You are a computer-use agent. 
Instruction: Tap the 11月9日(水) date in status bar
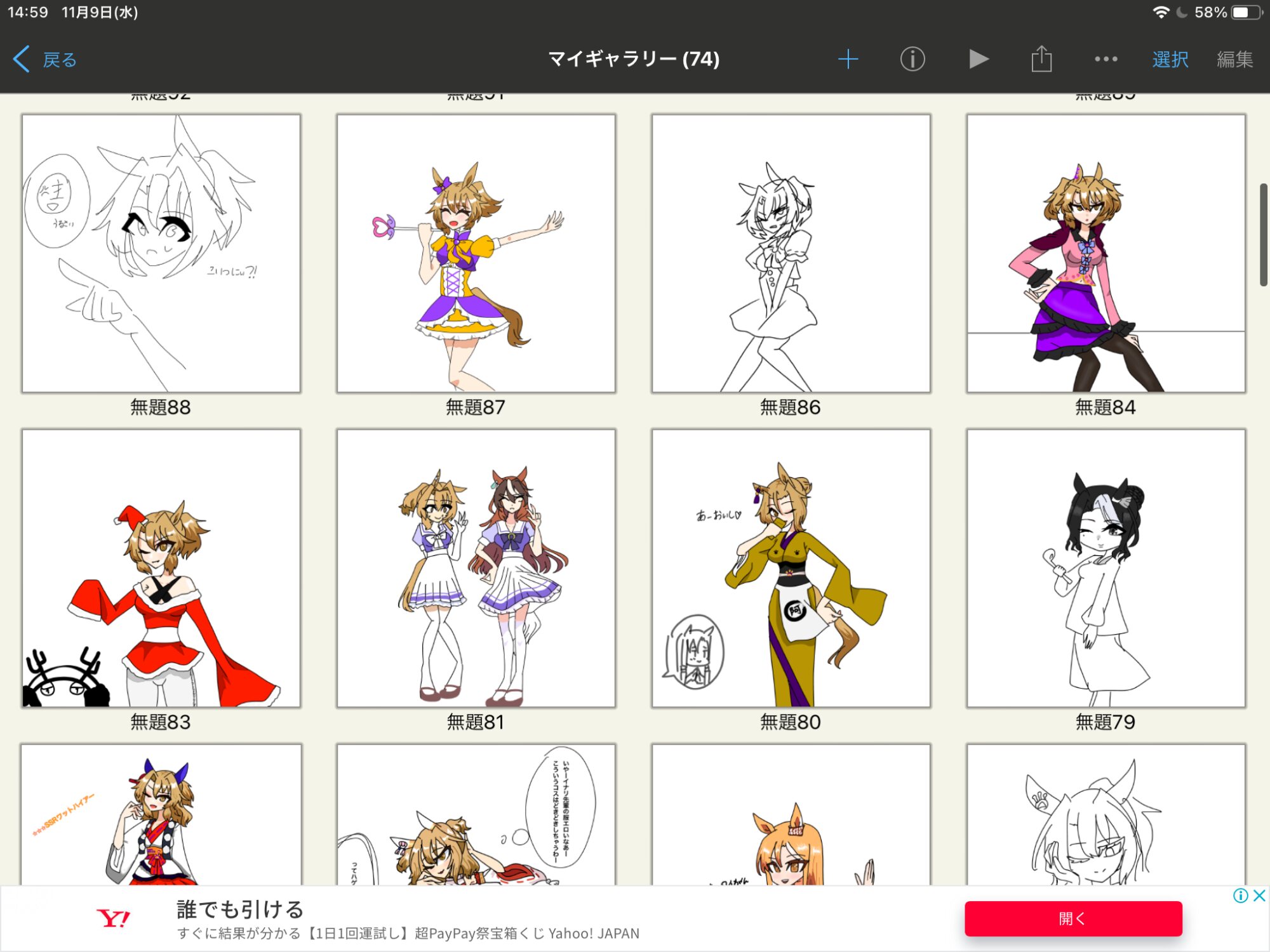click(x=100, y=12)
